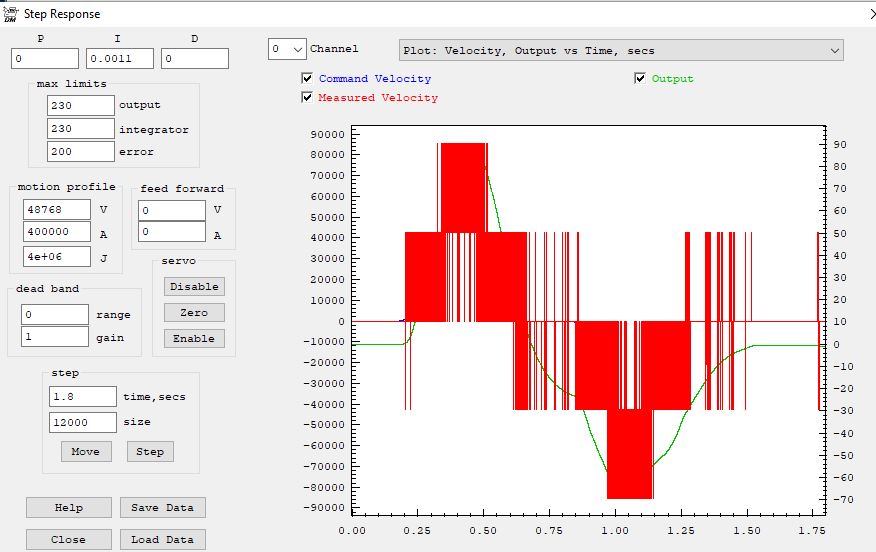The width and height of the screenshot is (876, 552).
Task: Toggle the Command Velocity checkbox
Action: point(307,79)
